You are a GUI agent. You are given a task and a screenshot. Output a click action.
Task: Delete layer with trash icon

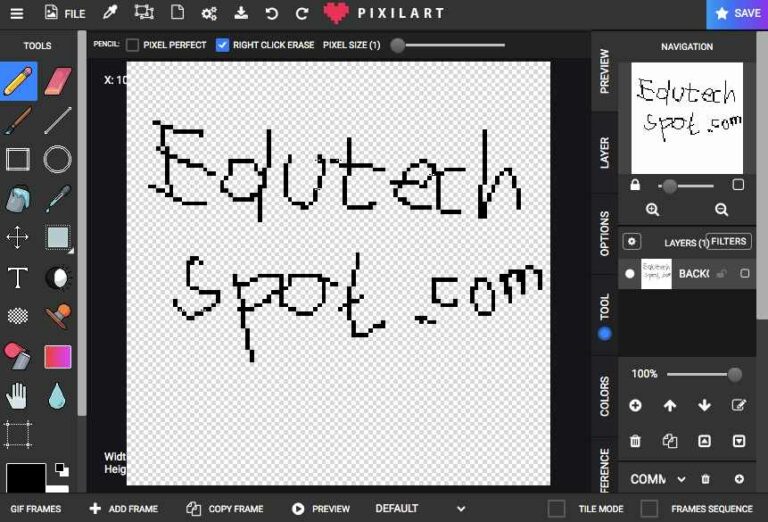tap(635, 441)
